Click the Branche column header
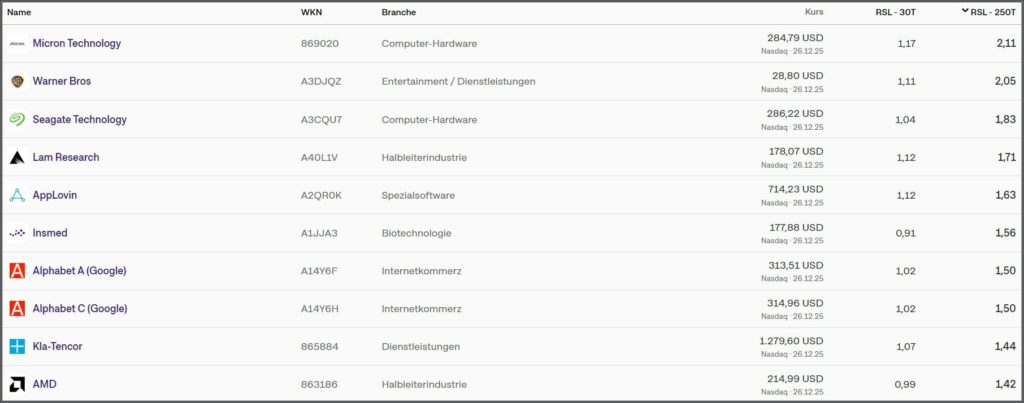 [x=398, y=12]
